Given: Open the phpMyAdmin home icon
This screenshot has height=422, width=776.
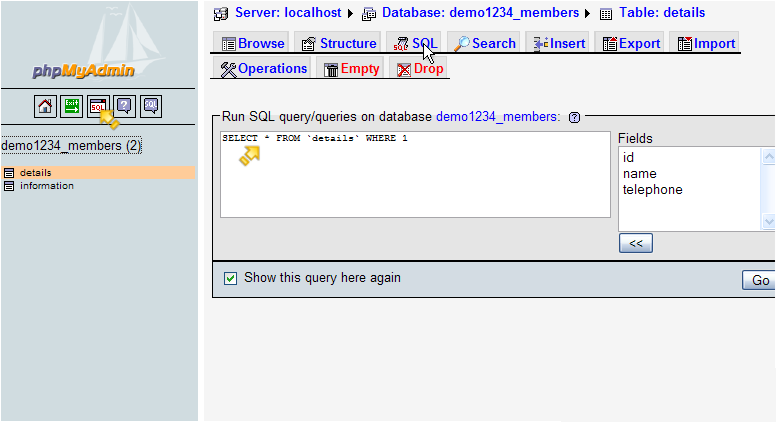Looking at the screenshot, I should [x=45, y=106].
